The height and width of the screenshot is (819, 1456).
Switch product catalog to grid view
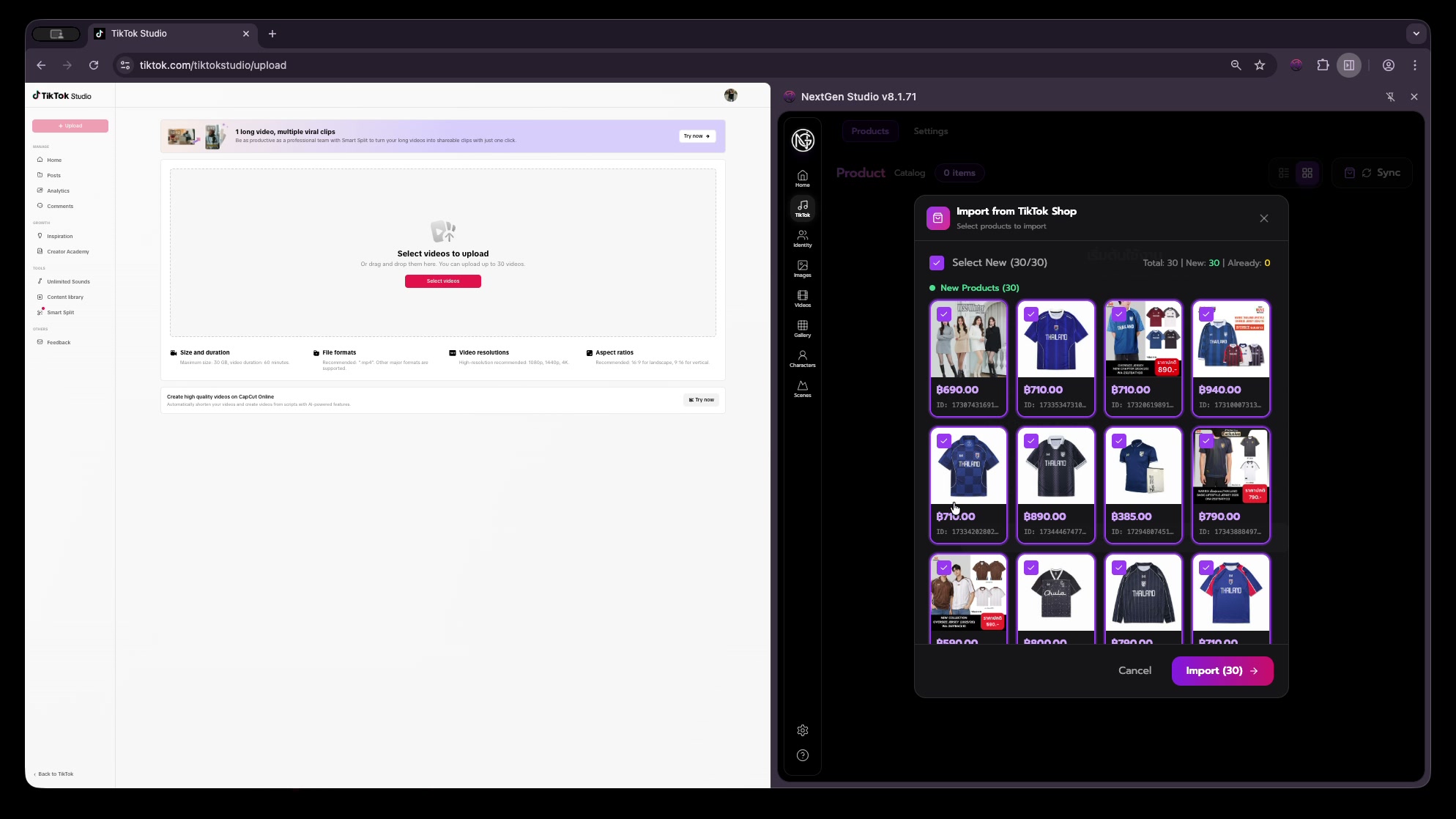click(1307, 173)
